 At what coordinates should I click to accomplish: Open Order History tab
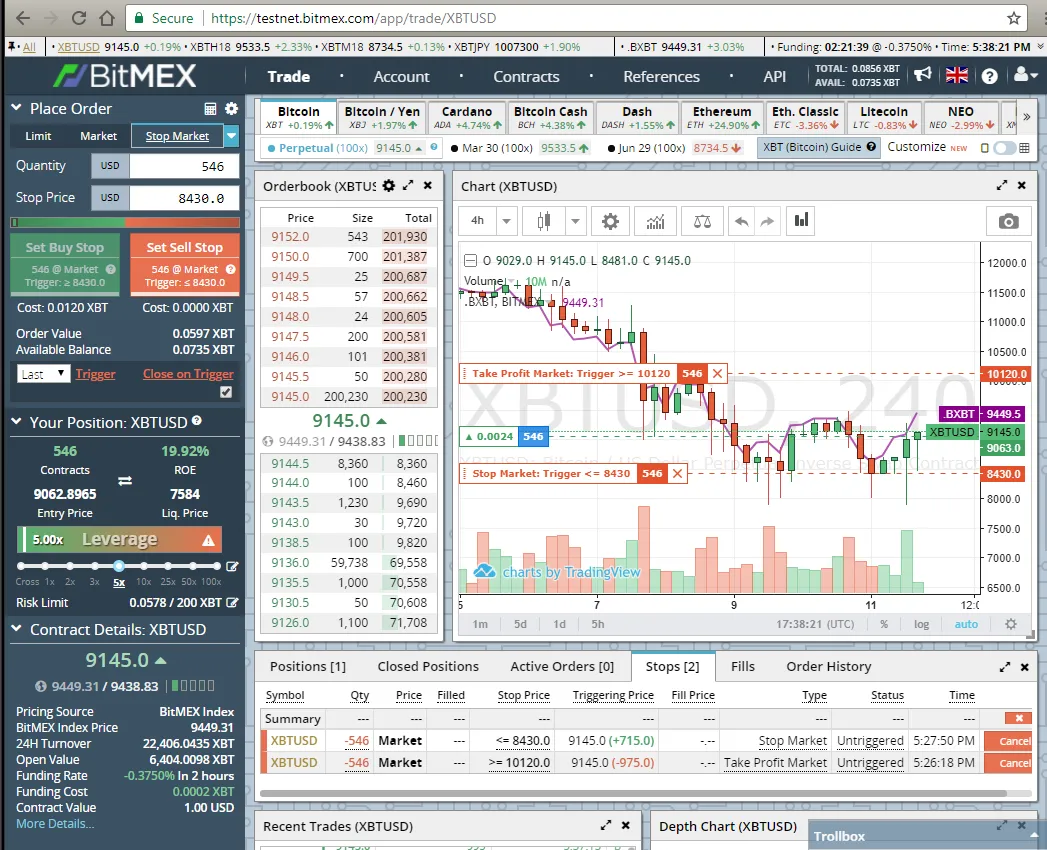[x=829, y=666]
